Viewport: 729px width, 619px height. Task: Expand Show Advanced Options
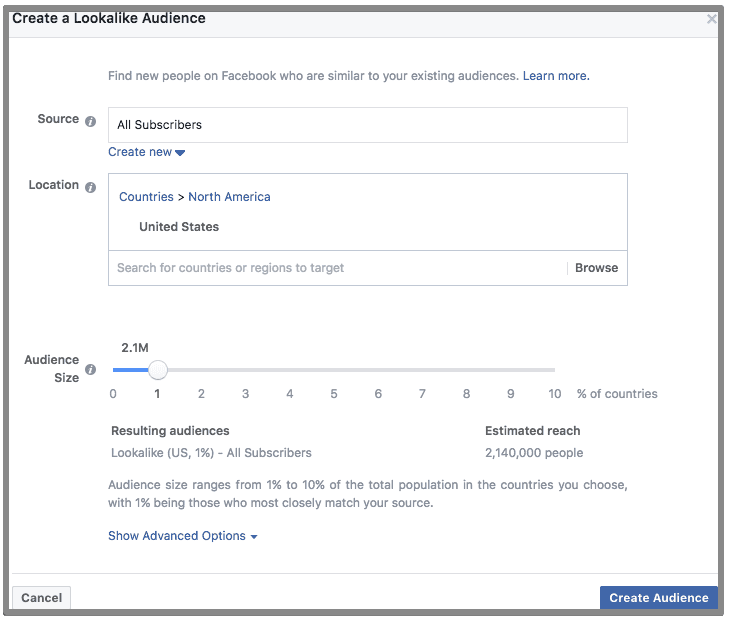(x=182, y=536)
